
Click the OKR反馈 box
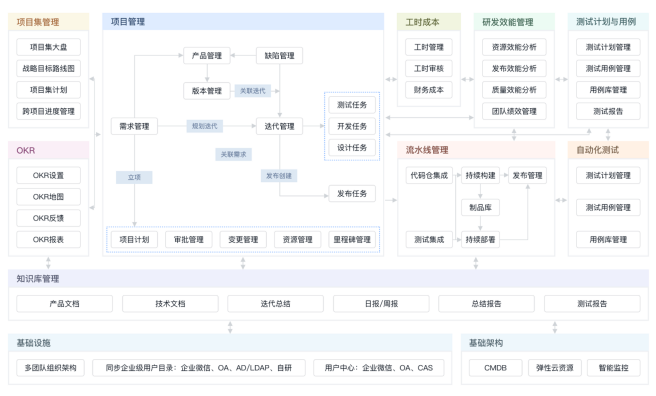(x=49, y=218)
